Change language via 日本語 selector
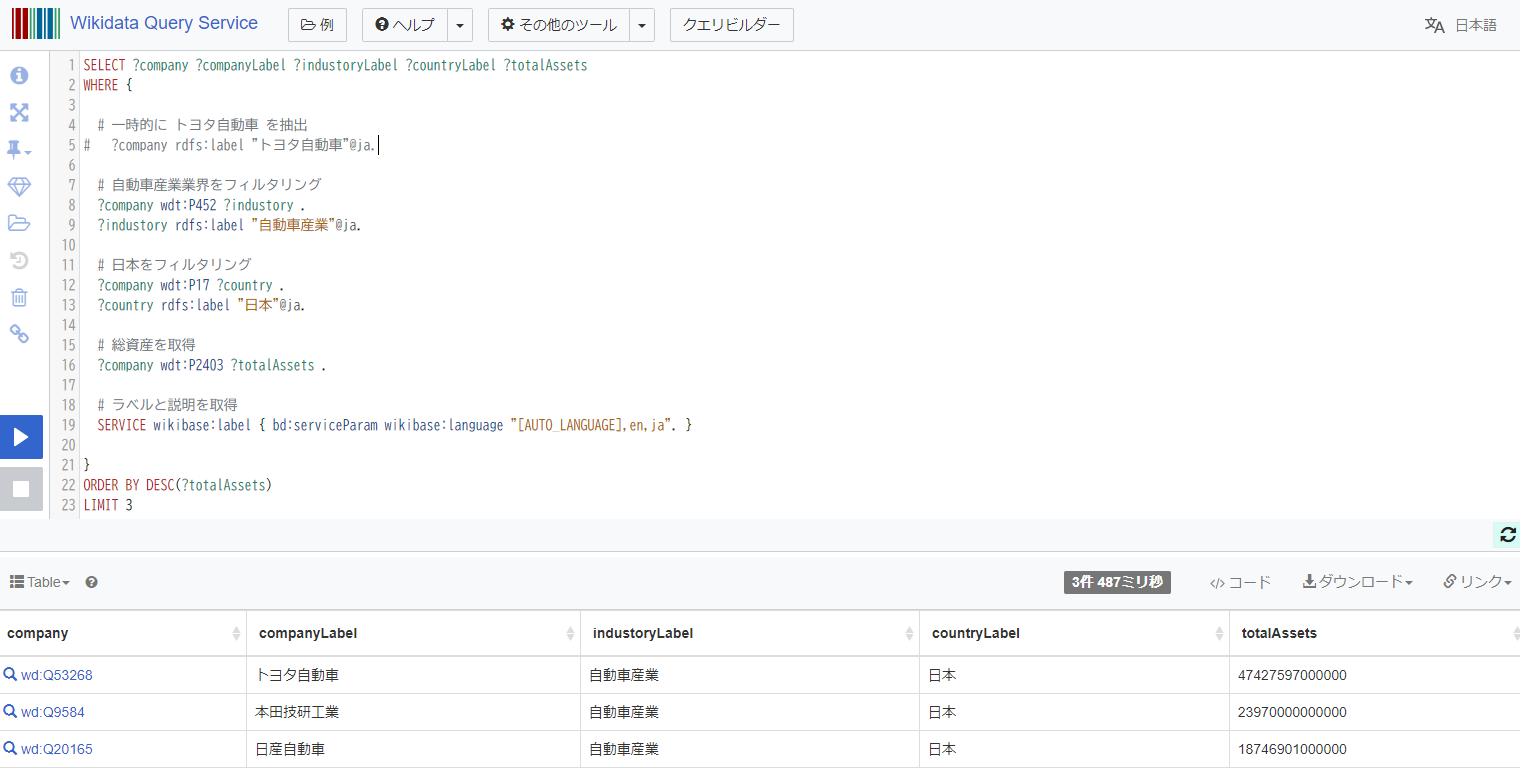Screen dimensions: 1520x779 coord(1461,25)
